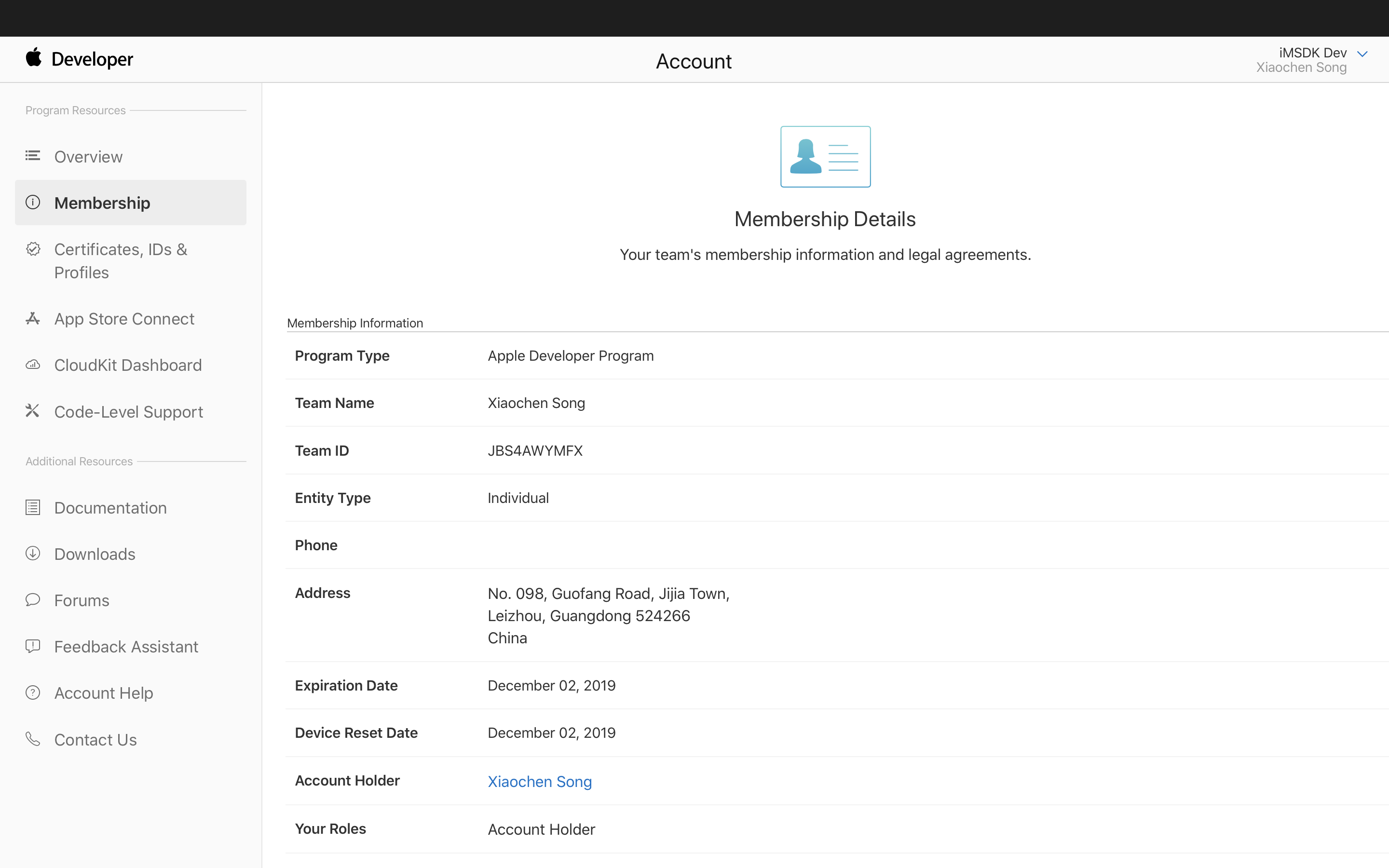Click the Entity Type label
The height and width of the screenshot is (868, 1389).
coord(333,498)
